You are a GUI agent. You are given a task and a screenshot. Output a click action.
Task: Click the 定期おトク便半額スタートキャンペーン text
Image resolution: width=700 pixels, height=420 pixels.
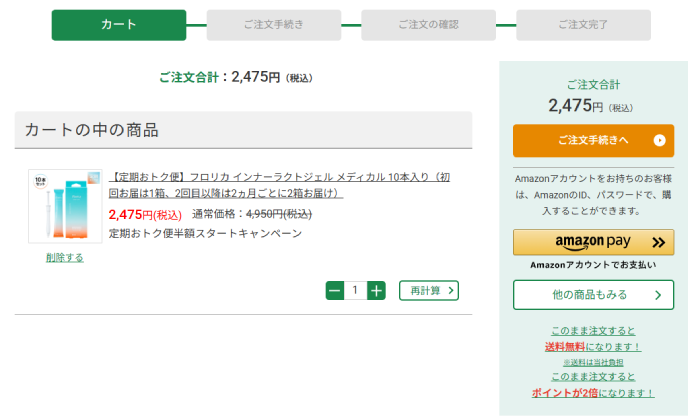205,233
